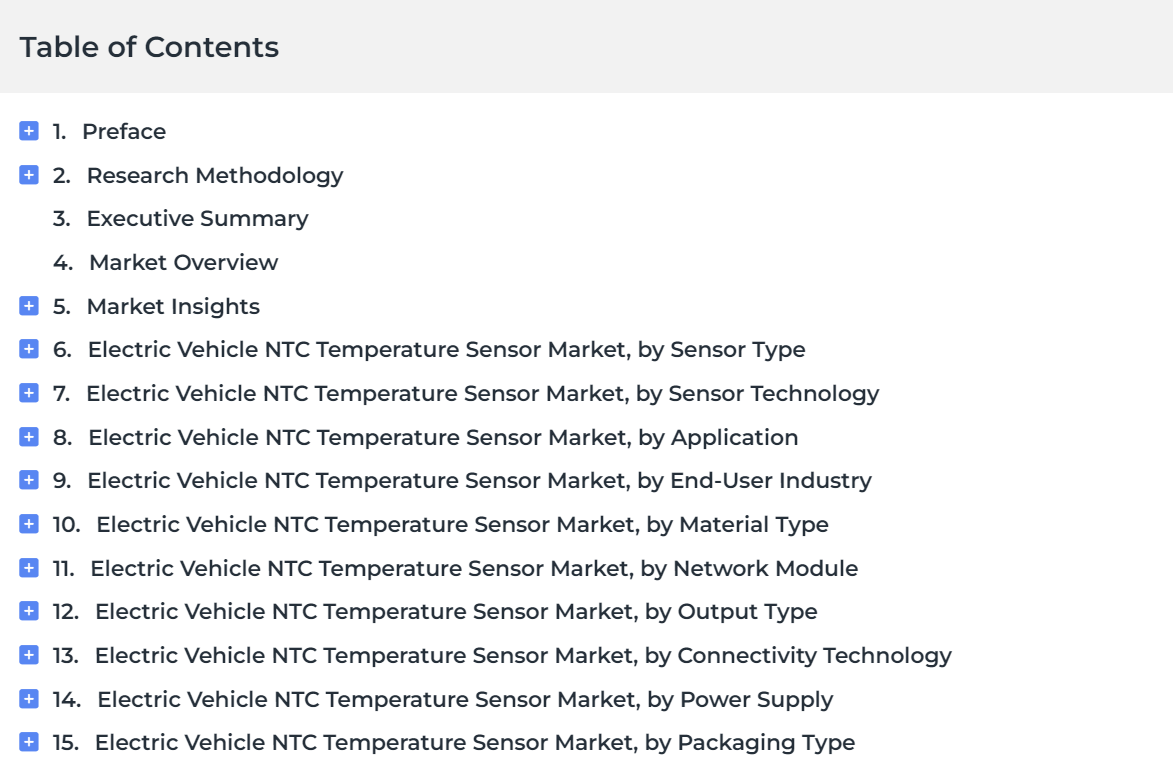Click plus icon beside by Output Type
The image size is (1173, 768).
[x=28, y=611]
